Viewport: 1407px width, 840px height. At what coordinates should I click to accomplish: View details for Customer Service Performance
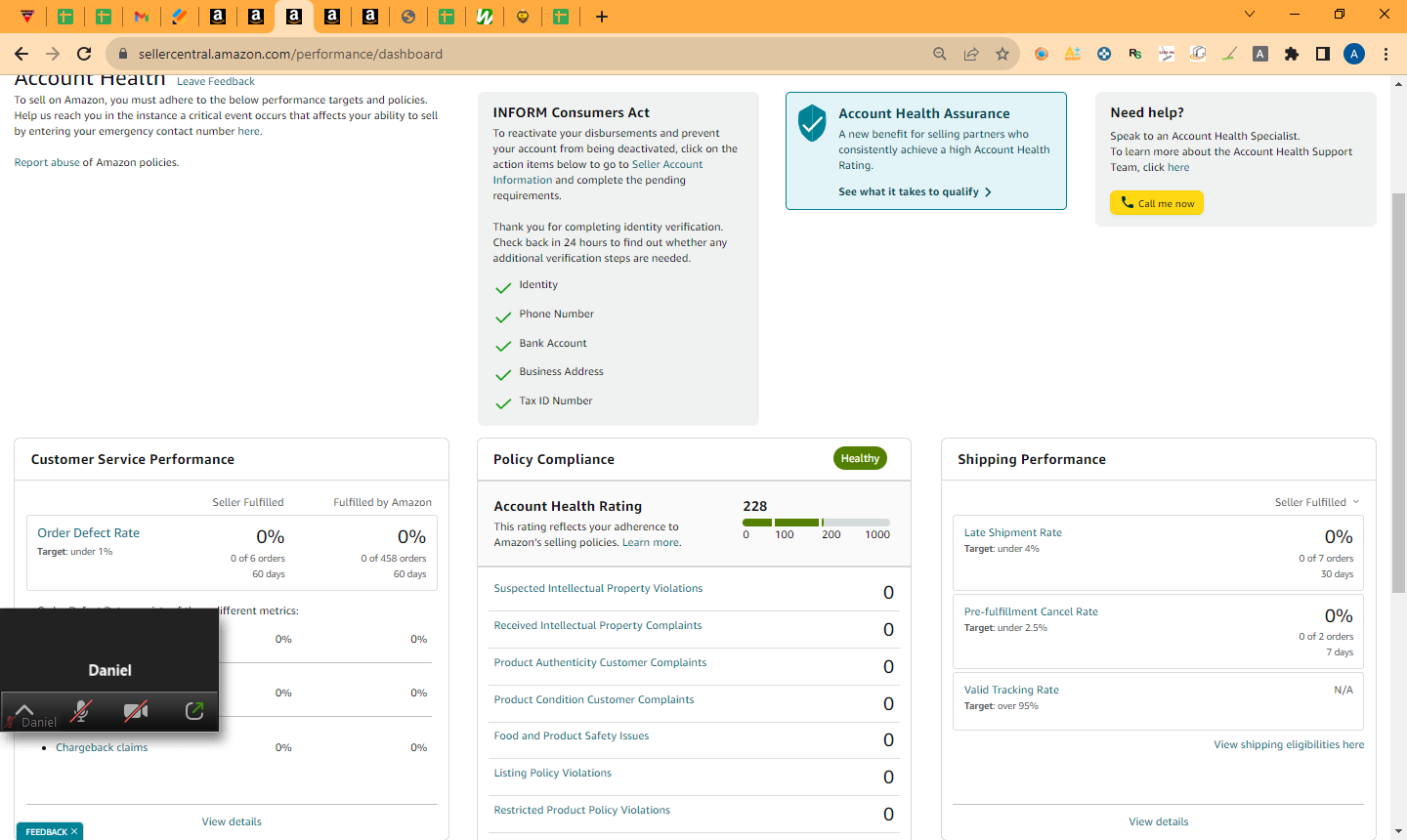[x=232, y=821]
